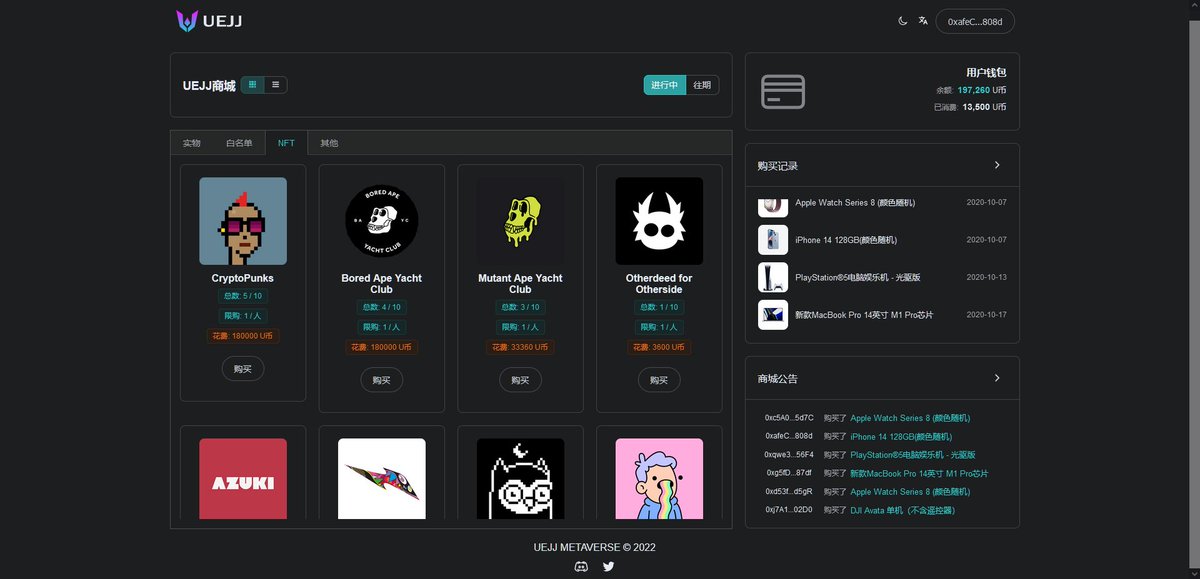Viewport: 1200px width, 579px height.
Task: Click address 0xqwe3...56F4 in announcements
Action: click(789, 455)
